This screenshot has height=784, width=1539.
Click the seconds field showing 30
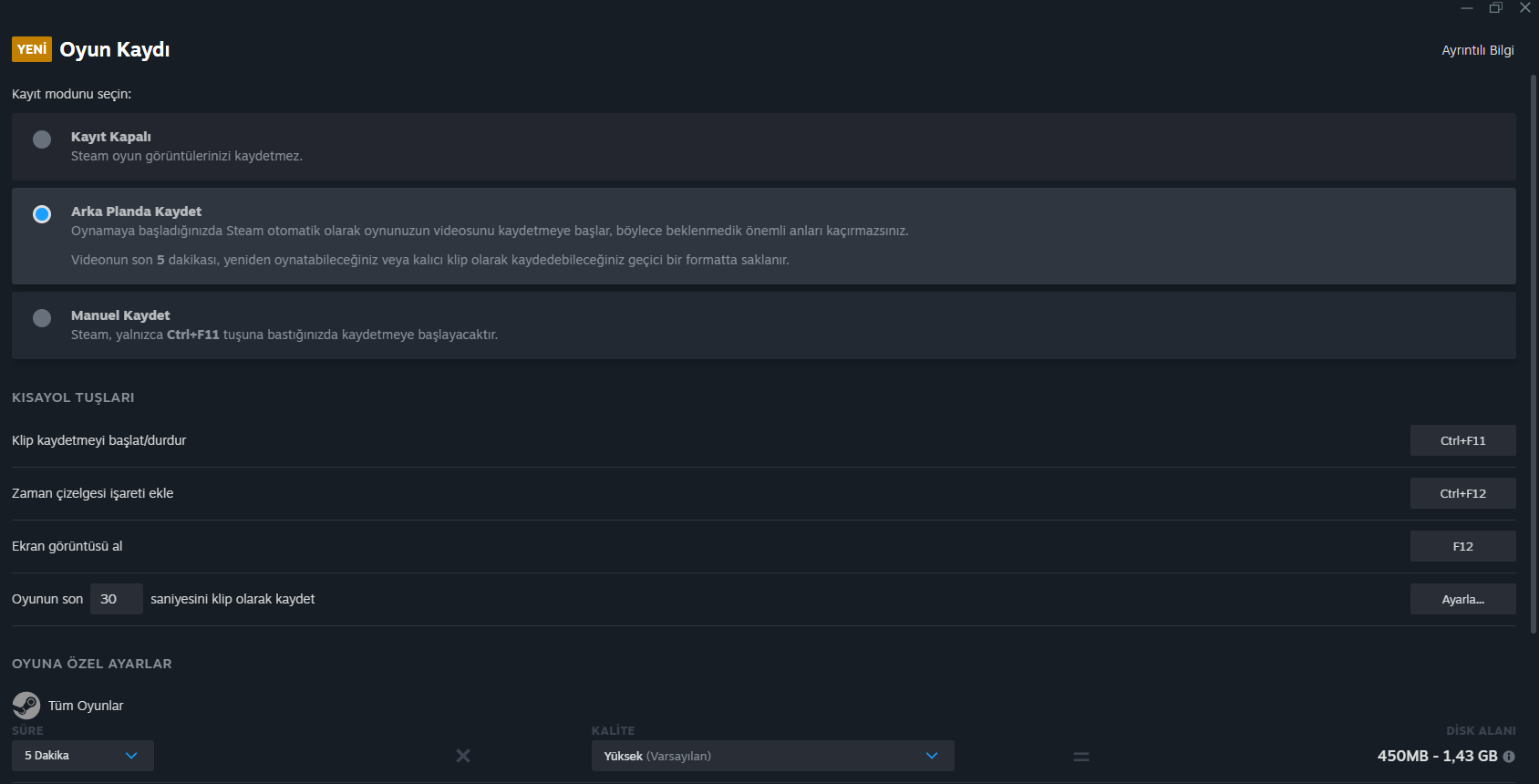click(x=117, y=599)
